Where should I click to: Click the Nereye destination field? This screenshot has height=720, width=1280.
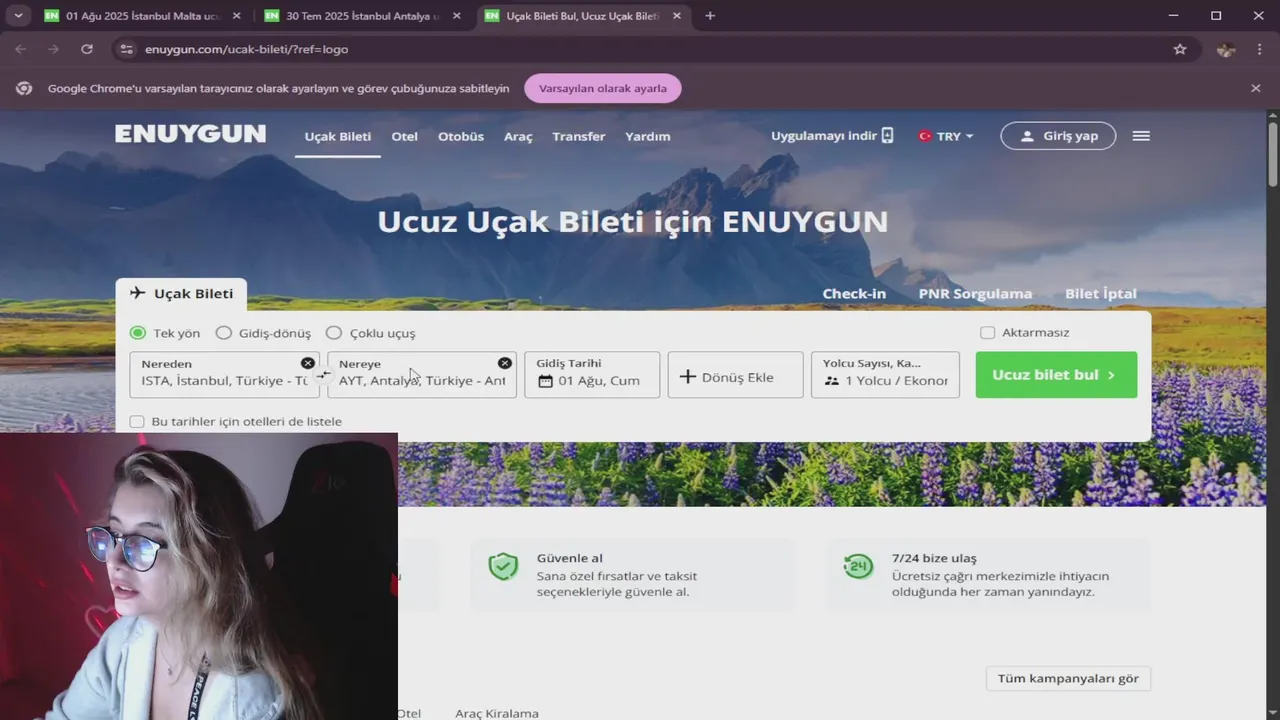(422, 374)
